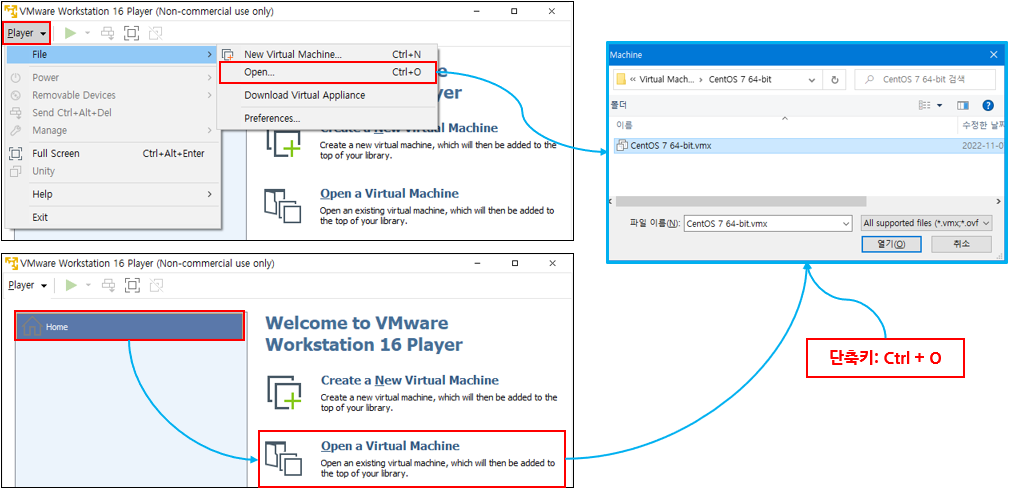Screen dimensions: 1009x490
Task: Open the Power On arrow dropdown in the window with the open menu
Action: point(87,33)
